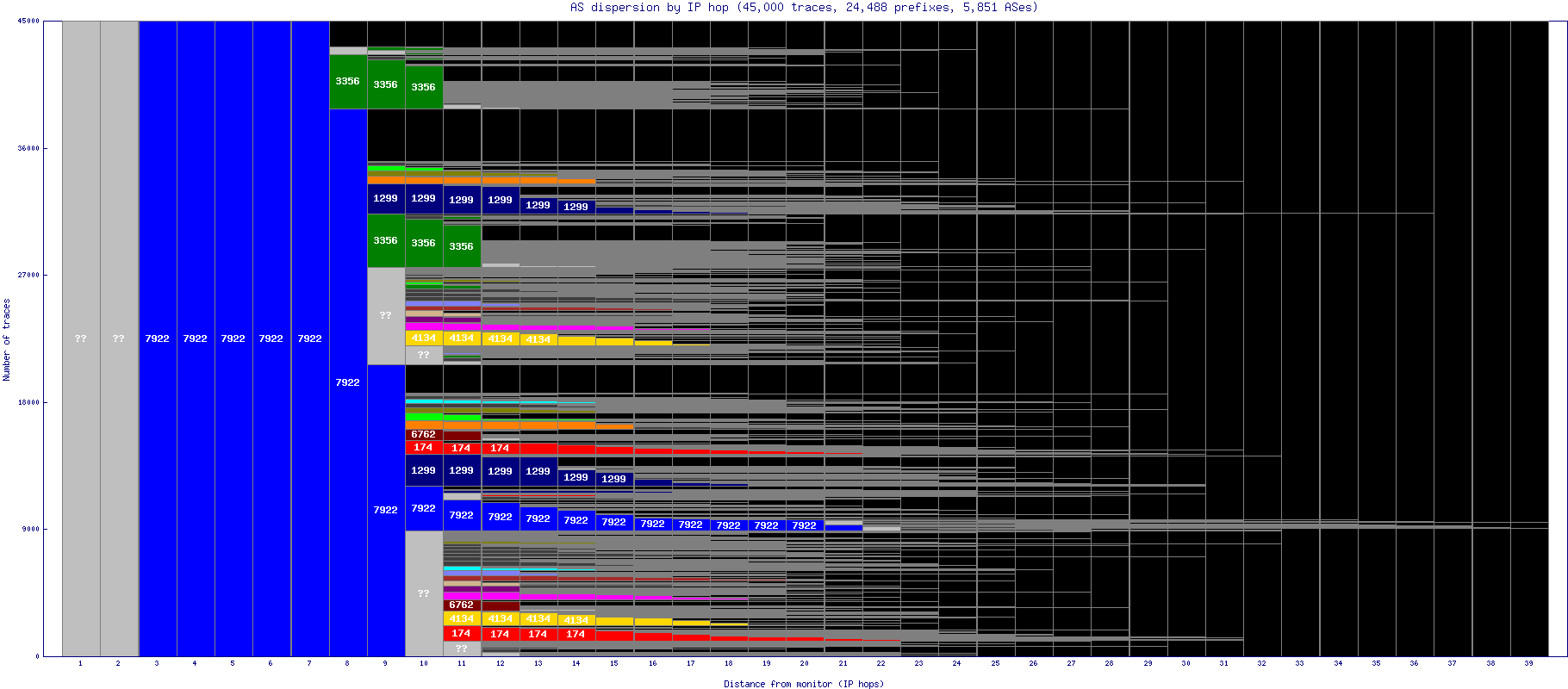1568x689 pixels.
Task: Select the blue 7922 block in hop 14 column
Action: [x=576, y=520]
